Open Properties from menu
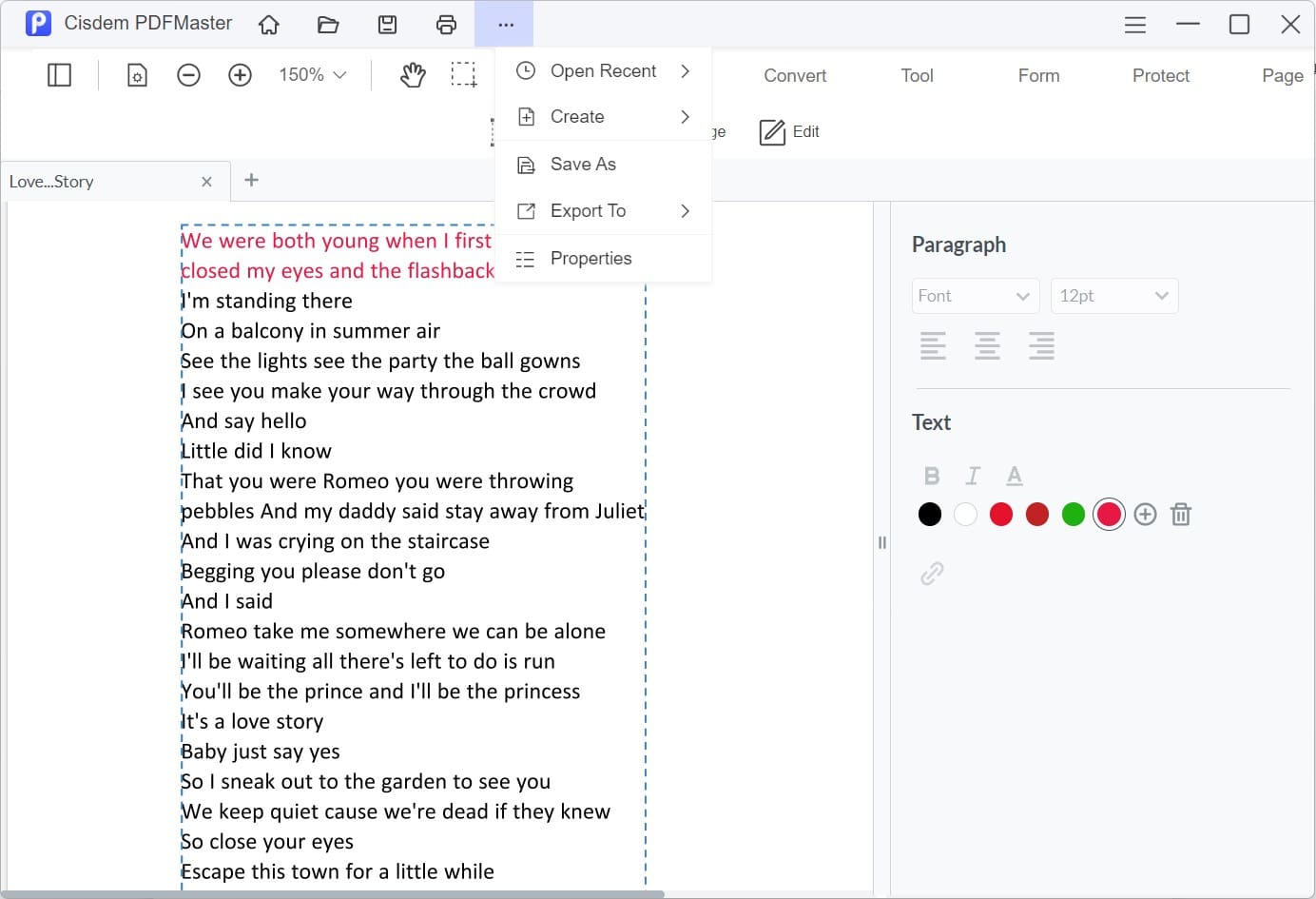The height and width of the screenshot is (899, 1316). [603, 259]
